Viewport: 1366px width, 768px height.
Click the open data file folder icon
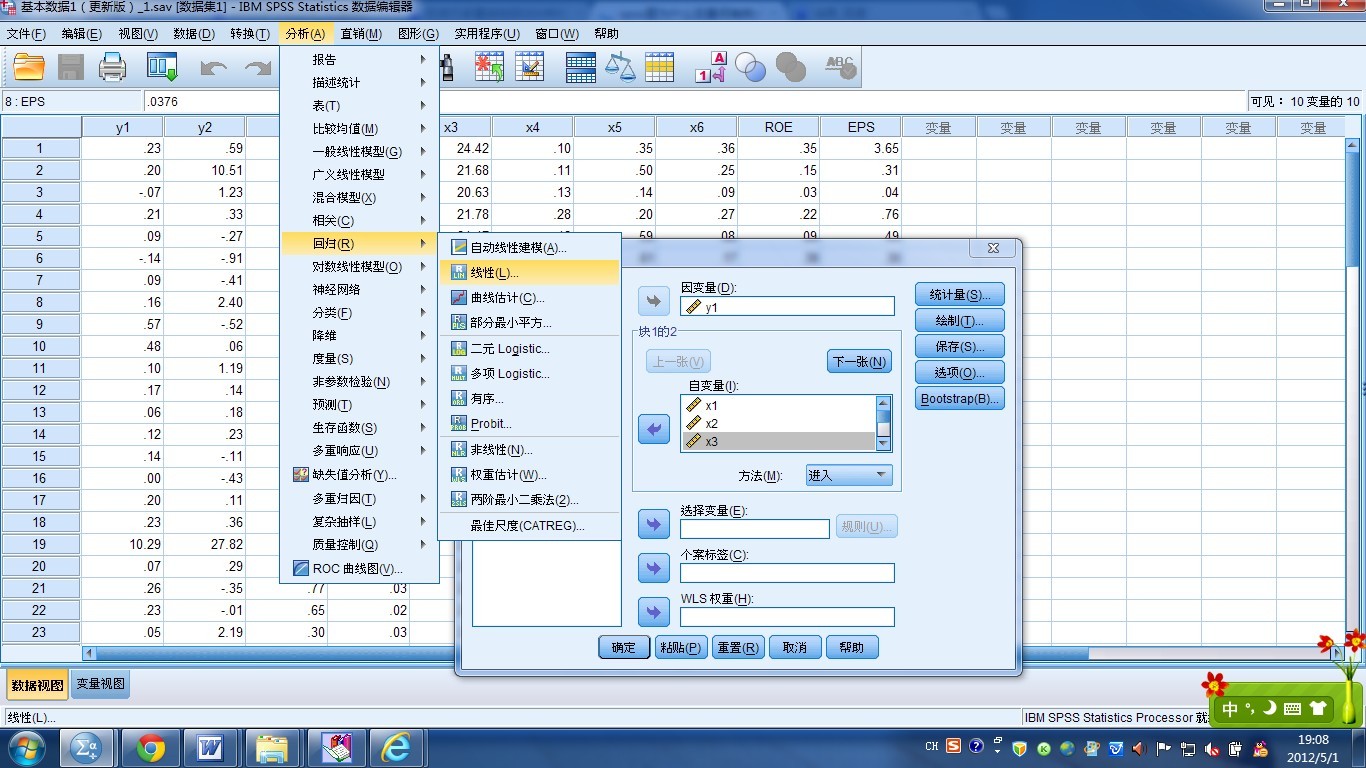click(29, 67)
